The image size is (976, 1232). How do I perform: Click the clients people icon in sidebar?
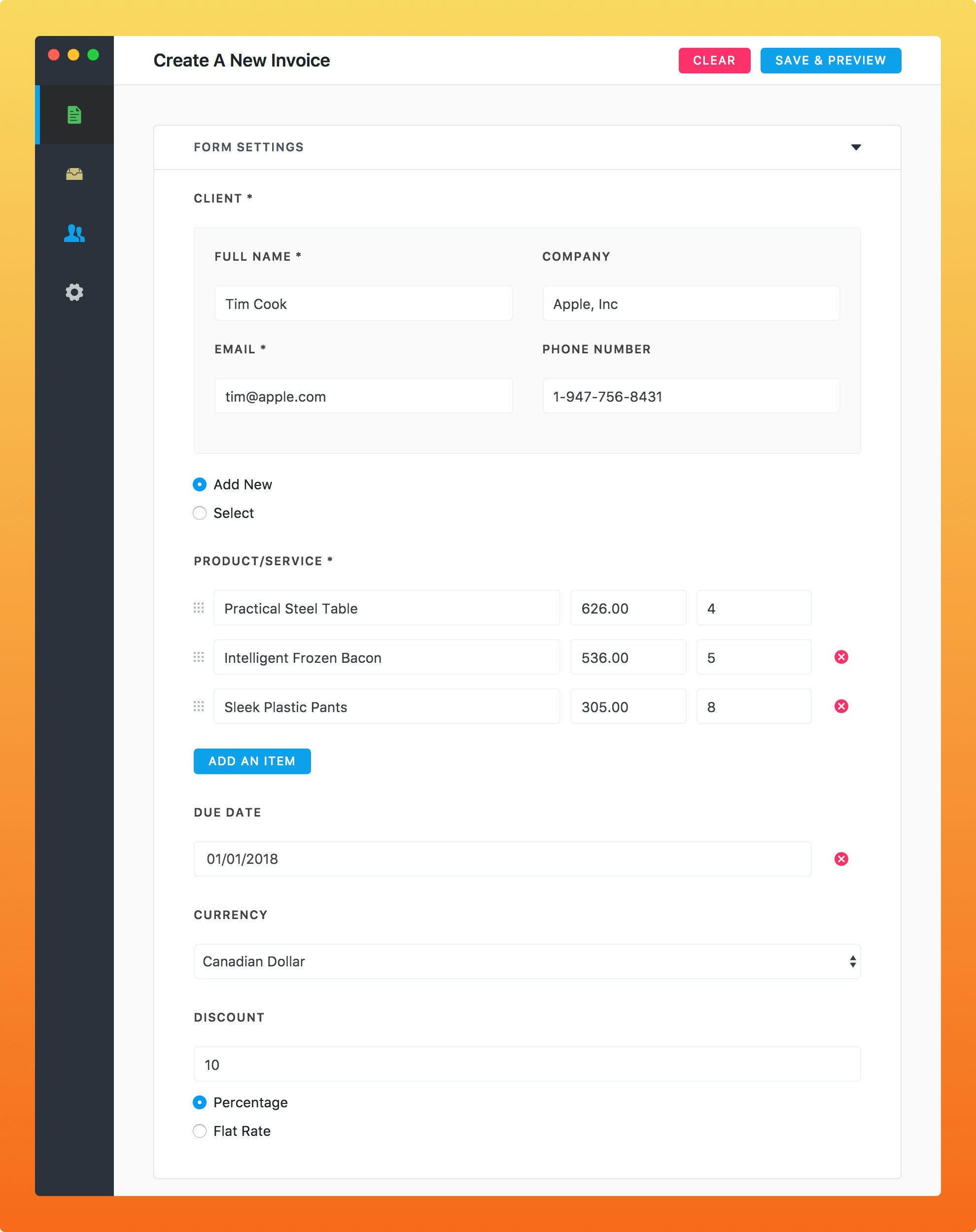click(x=74, y=234)
